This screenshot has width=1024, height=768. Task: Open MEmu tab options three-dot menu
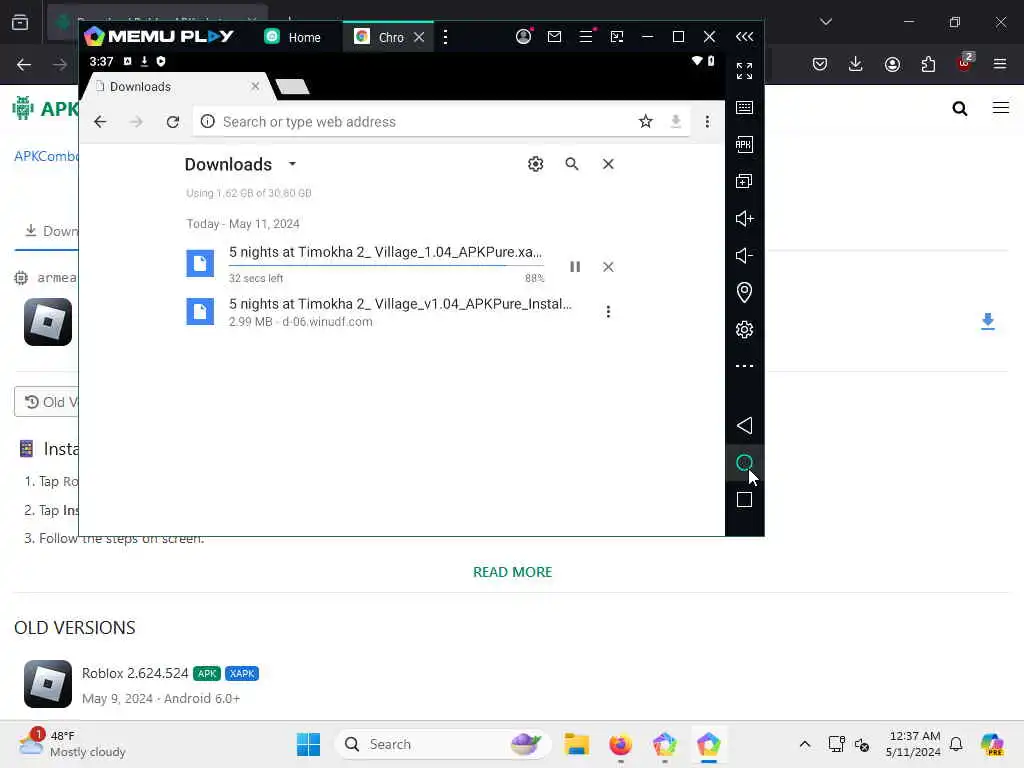445,37
